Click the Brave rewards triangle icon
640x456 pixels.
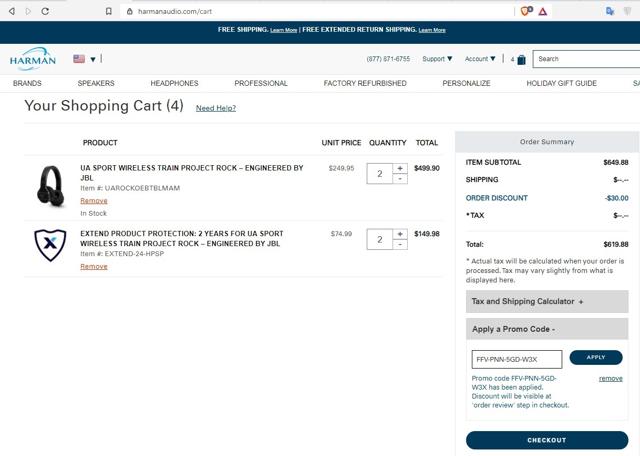(x=542, y=11)
